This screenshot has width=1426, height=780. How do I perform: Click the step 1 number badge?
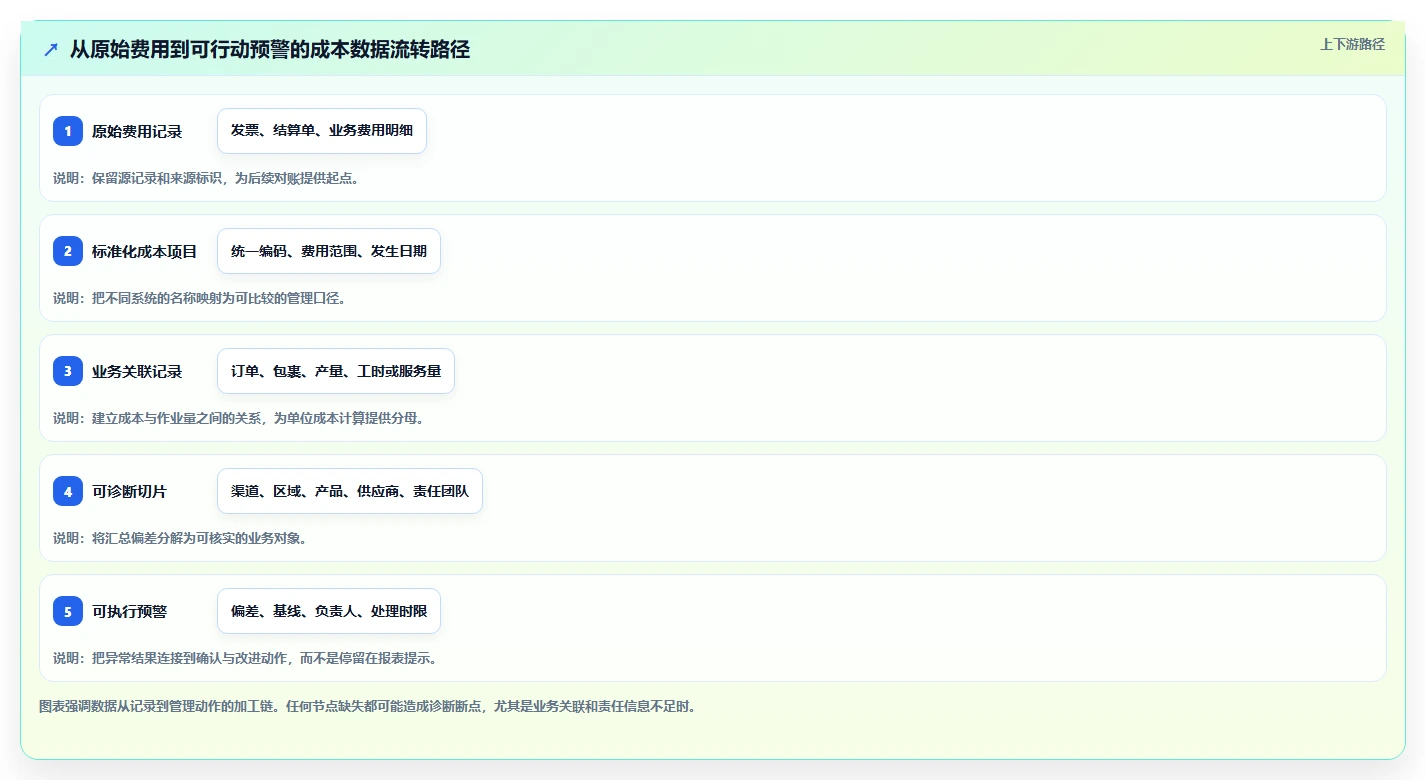68,131
